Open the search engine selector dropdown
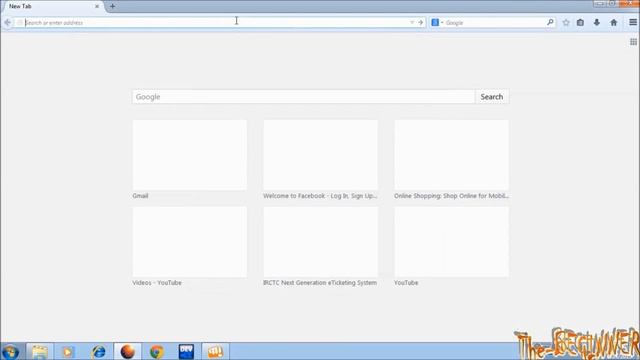This screenshot has height=360, width=640. pyautogui.click(x=437, y=22)
